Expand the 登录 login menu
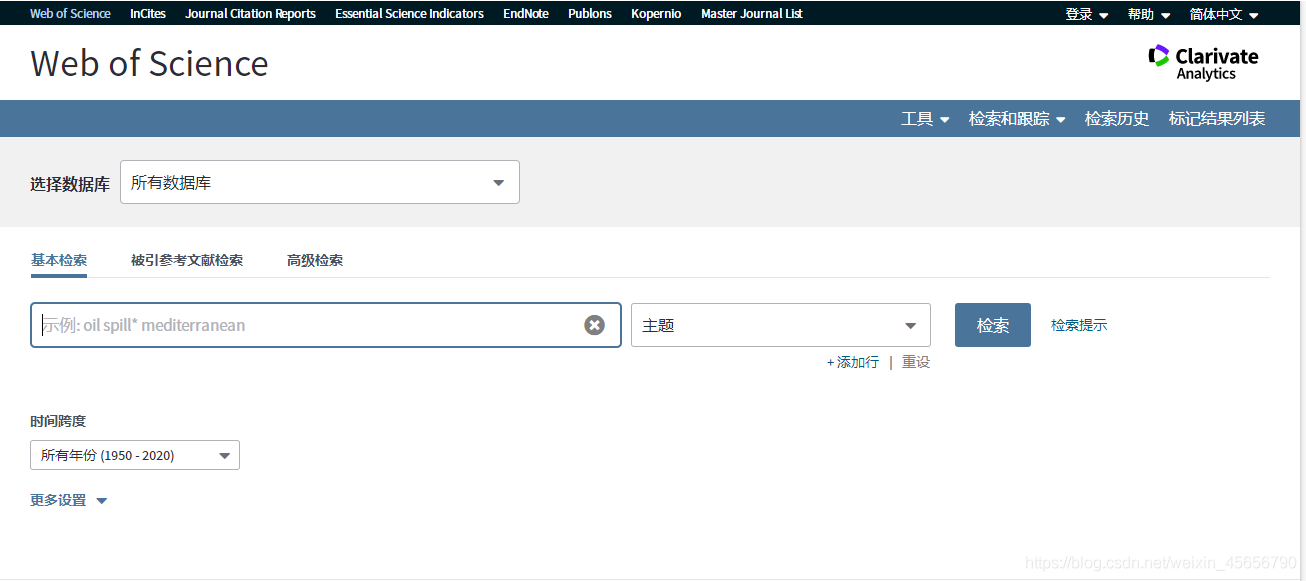Viewport: 1306px width, 581px height. pos(1087,14)
